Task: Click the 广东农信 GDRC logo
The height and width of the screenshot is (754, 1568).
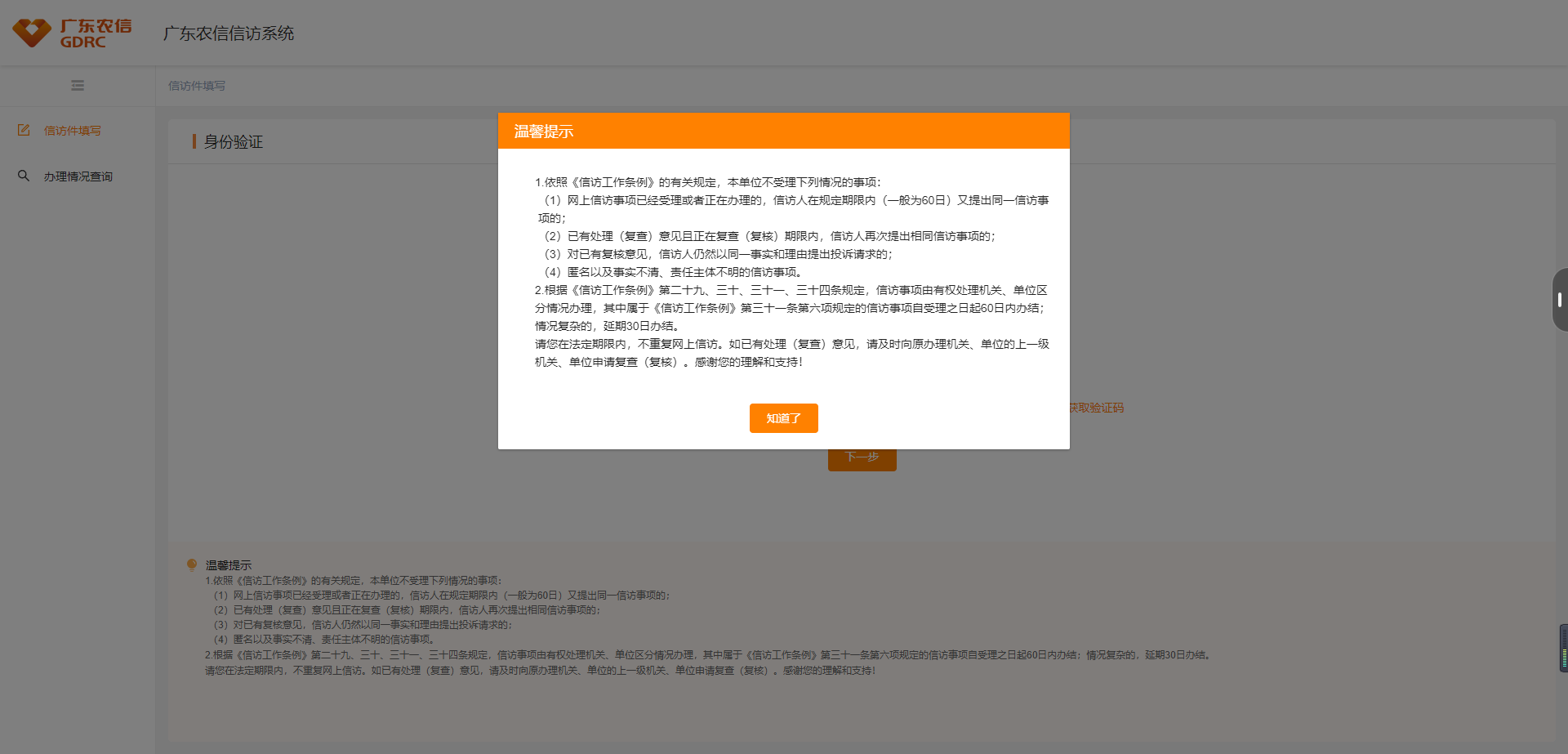Action: pyautogui.click(x=72, y=33)
